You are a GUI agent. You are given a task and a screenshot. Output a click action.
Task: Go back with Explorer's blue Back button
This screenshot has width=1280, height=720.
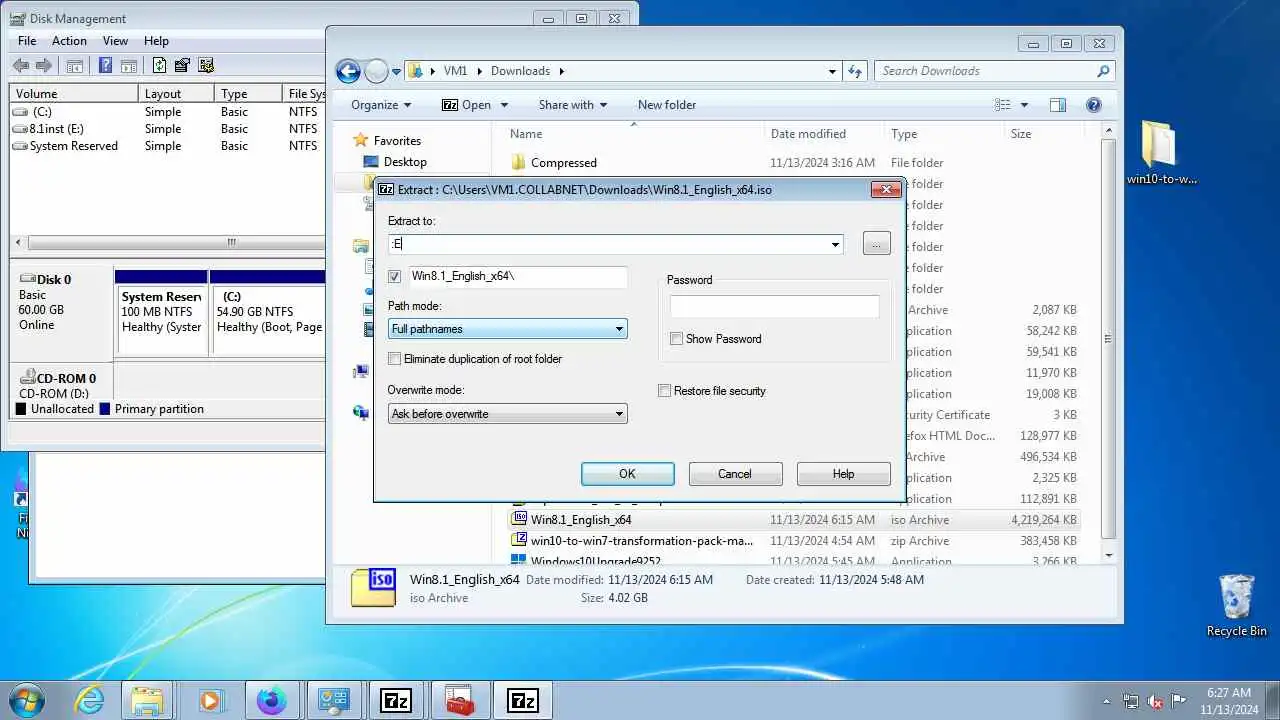click(348, 71)
